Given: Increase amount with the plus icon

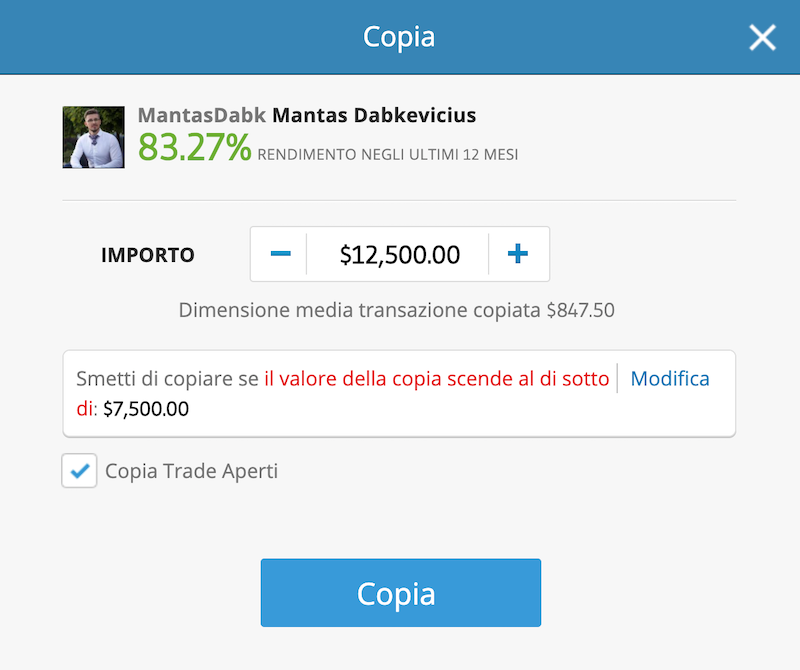Looking at the screenshot, I should [517, 254].
